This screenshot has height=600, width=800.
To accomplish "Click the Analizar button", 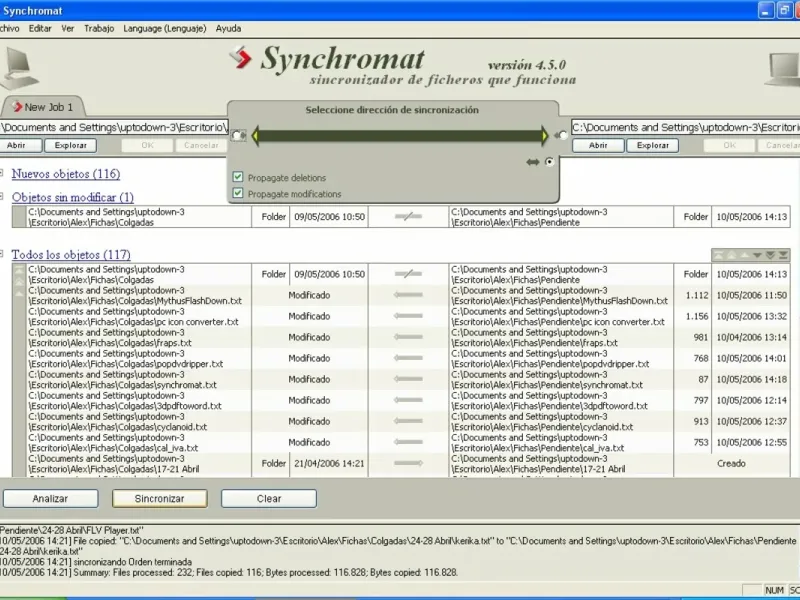I will (x=51, y=498).
